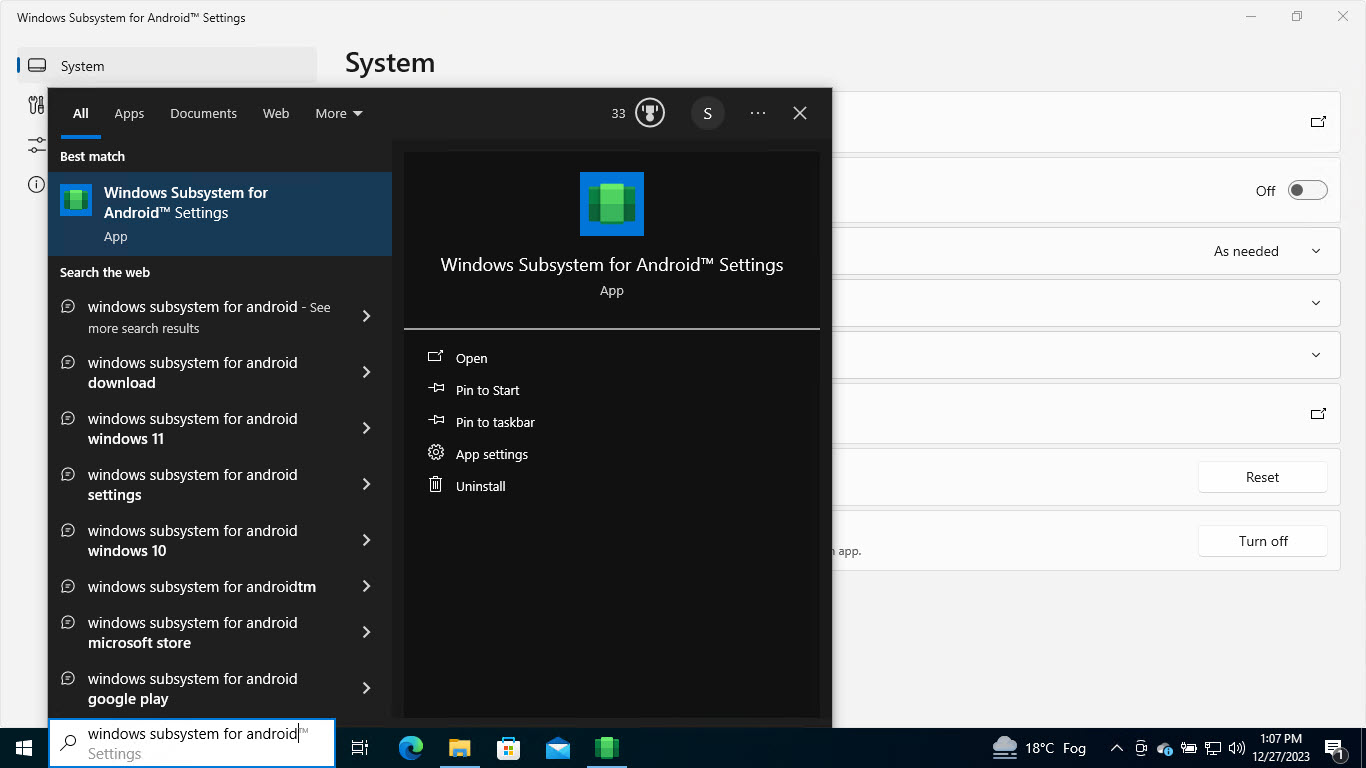Viewport: 1366px width, 768px height.
Task: Click the Turn off button
Action: pyautogui.click(x=1262, y=541)
